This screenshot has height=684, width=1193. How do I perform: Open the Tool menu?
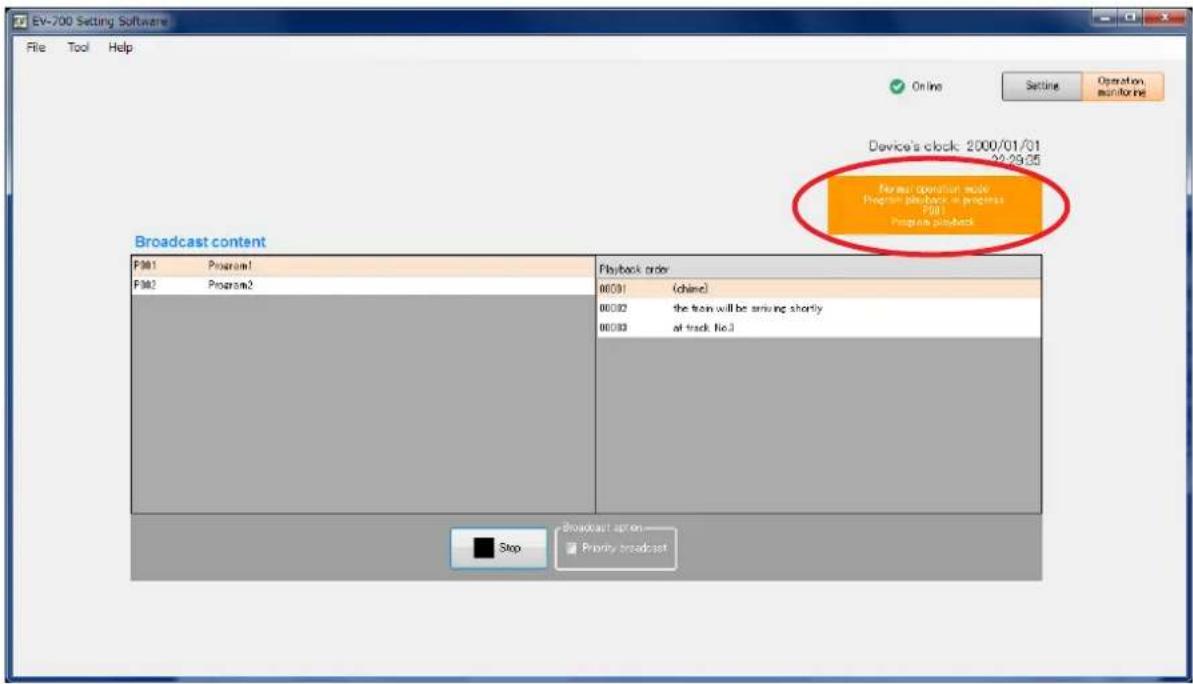point(78,47)
